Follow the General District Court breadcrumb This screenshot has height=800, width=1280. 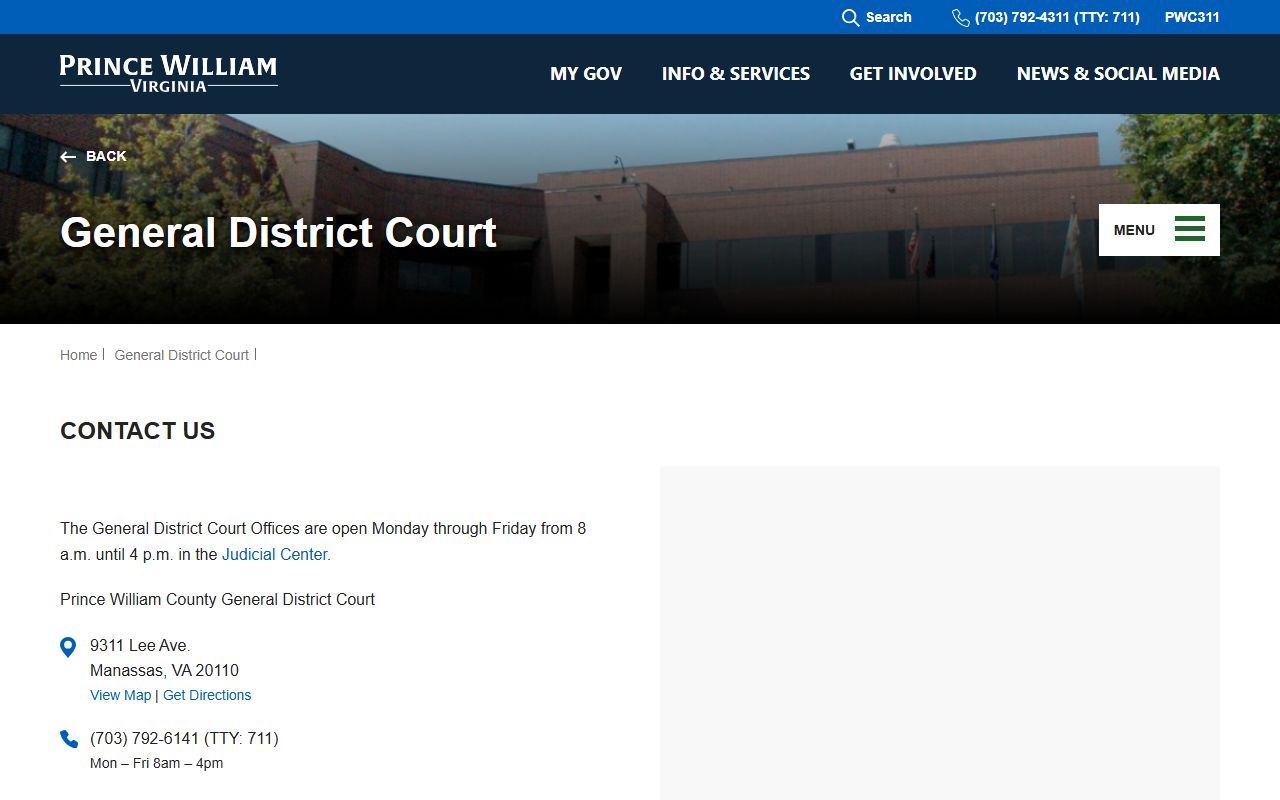point(182,355)
